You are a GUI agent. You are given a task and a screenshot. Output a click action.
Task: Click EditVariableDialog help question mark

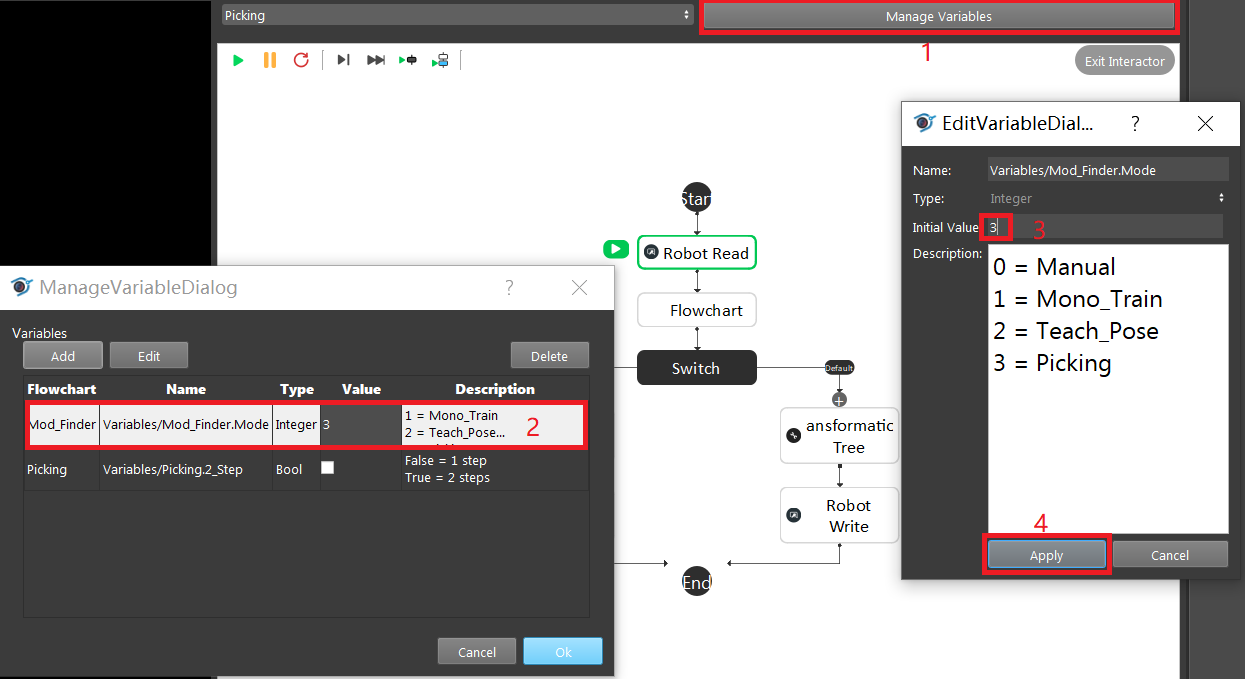(1135, 123)
